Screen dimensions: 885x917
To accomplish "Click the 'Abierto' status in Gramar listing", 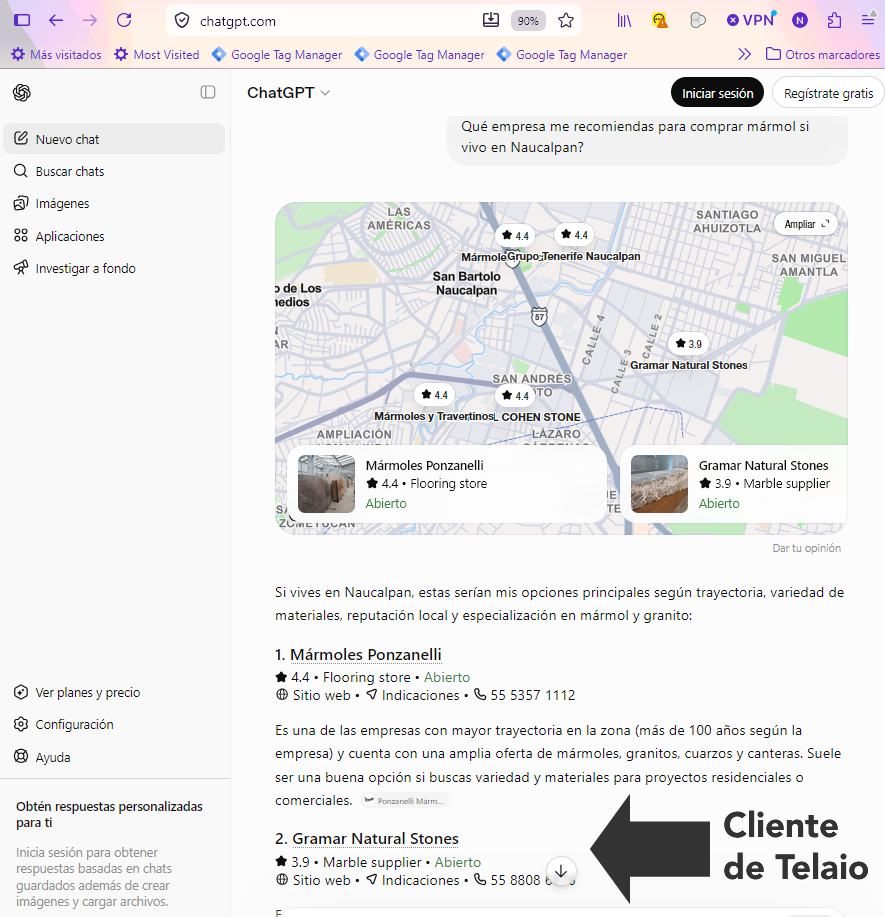I will click(457, 862).
